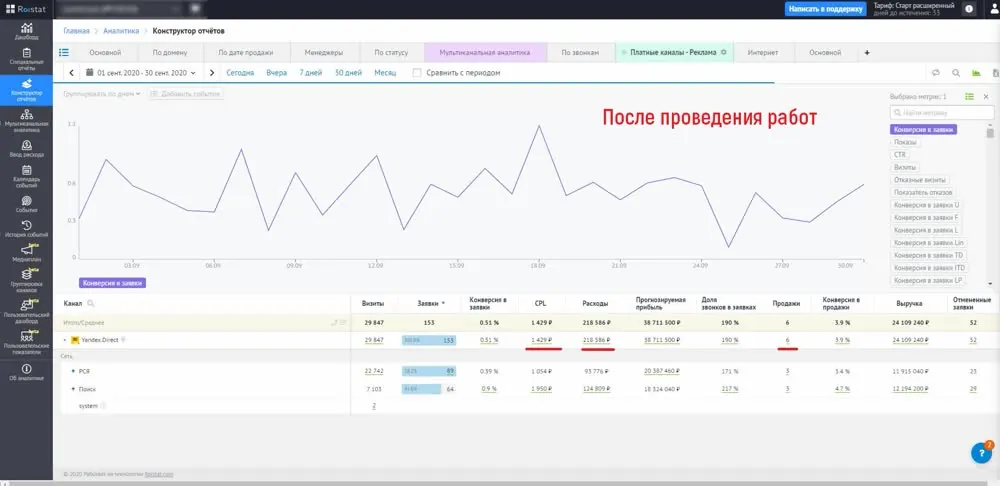Image resolution: width=1000 pixels, height=486 pixels.
Task: Open settings gear on Платные каналы tab
Action: [x=723, y=52]
